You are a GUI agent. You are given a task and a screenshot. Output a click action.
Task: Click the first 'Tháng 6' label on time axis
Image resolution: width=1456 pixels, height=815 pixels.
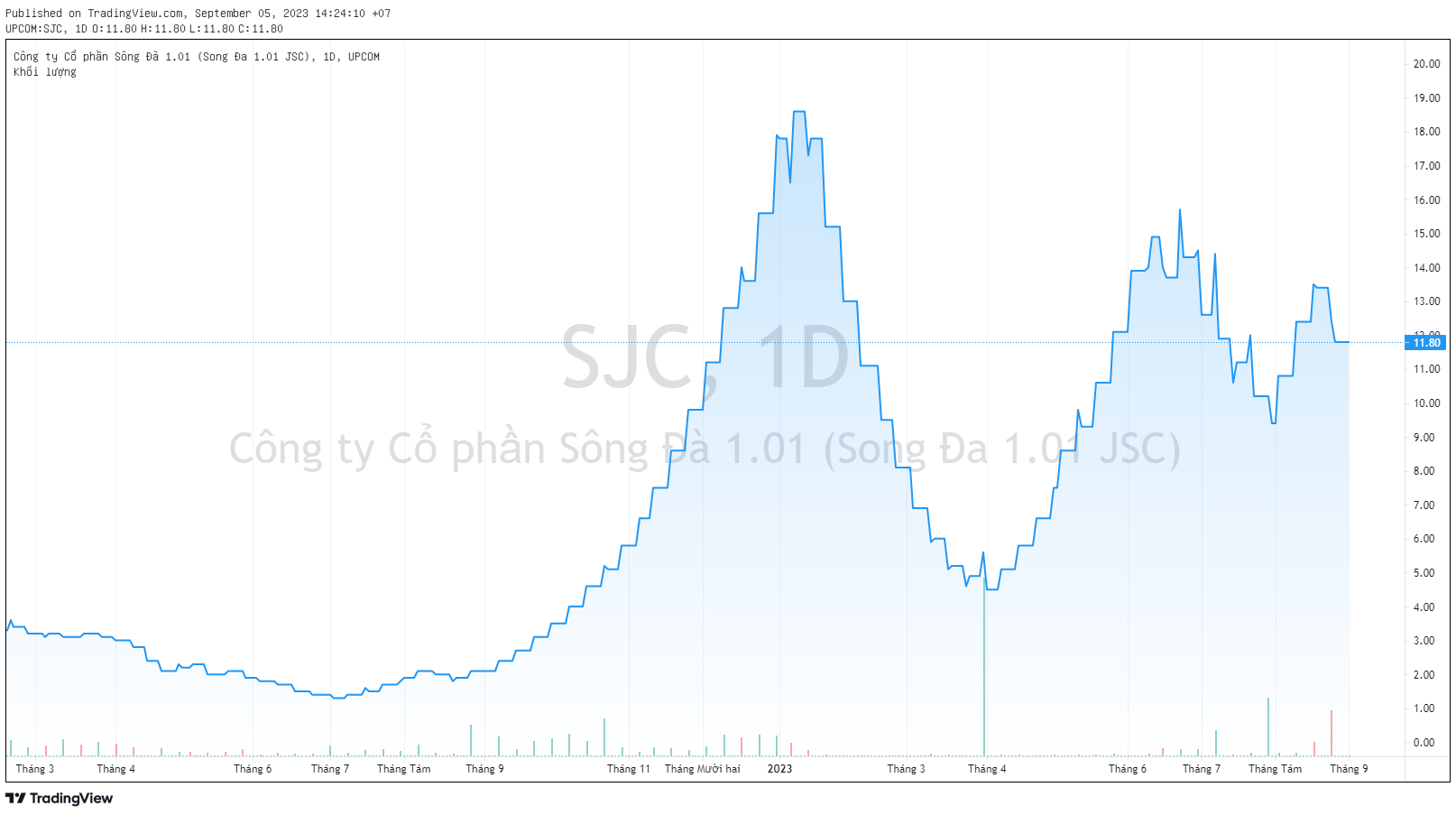click(x=253, y=769)
